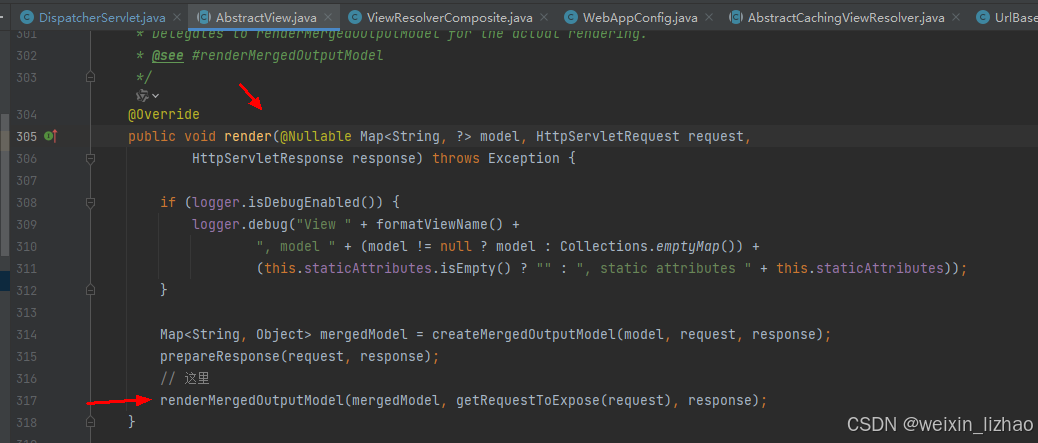Click the fold end marker at line 318
This screenshot has height=443, width=1038.
coord(91,421)
